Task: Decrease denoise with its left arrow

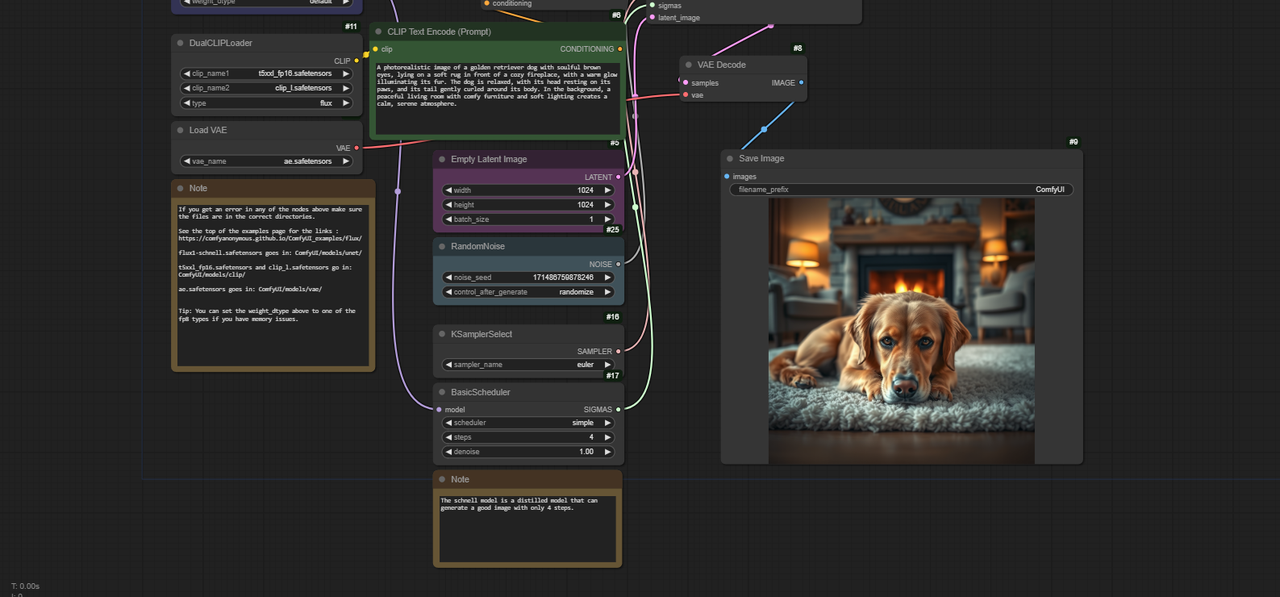Action: (x=449, y=452)
